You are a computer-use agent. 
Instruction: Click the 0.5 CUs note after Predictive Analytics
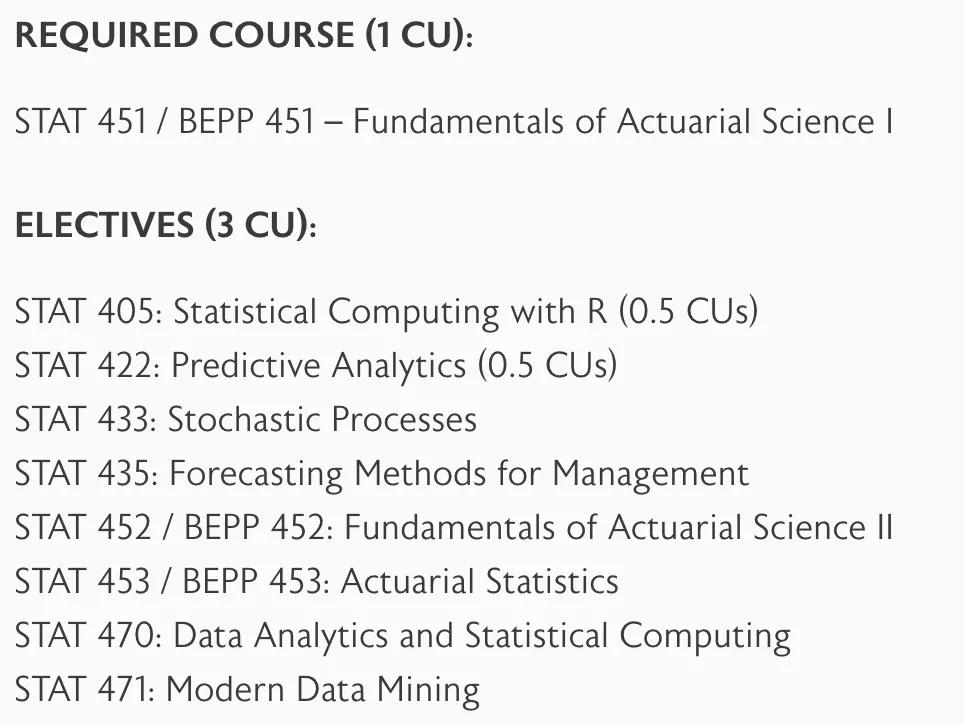546,365
